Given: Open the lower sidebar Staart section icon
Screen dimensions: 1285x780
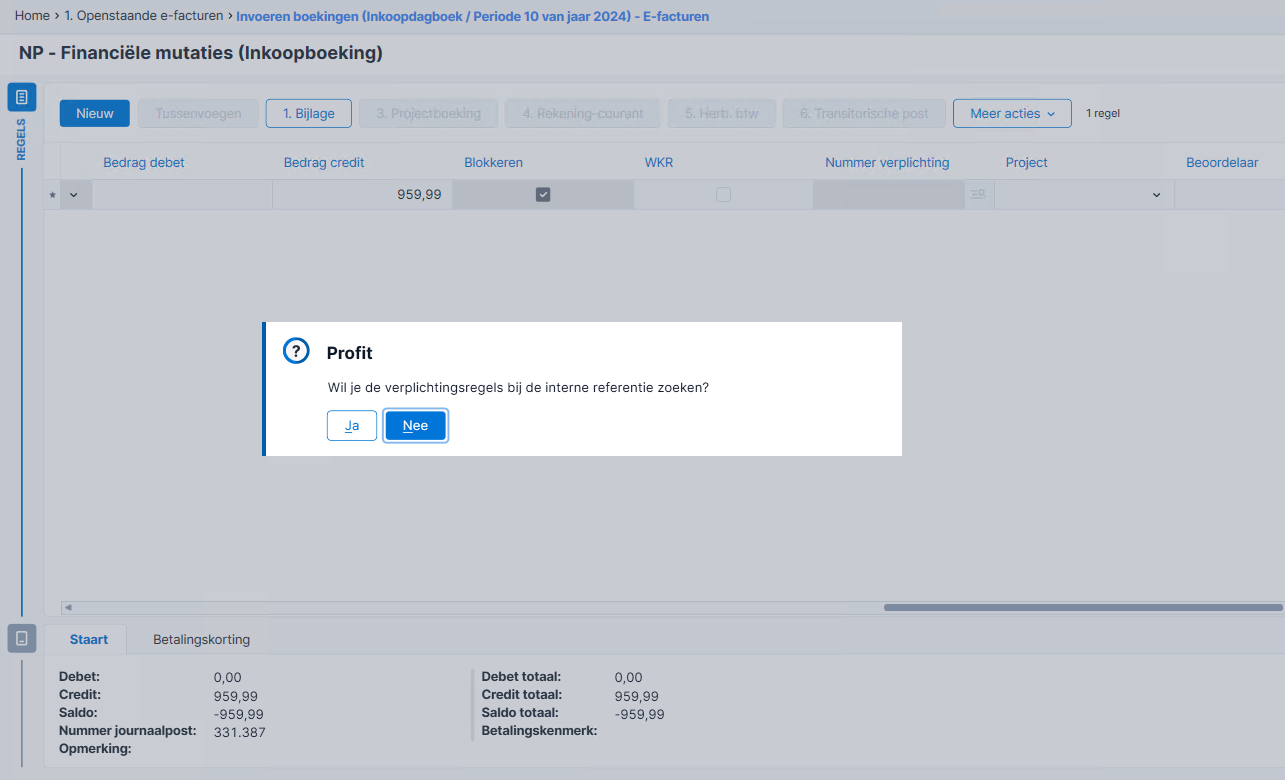Looking at the screenshot, I should [22, 638].
